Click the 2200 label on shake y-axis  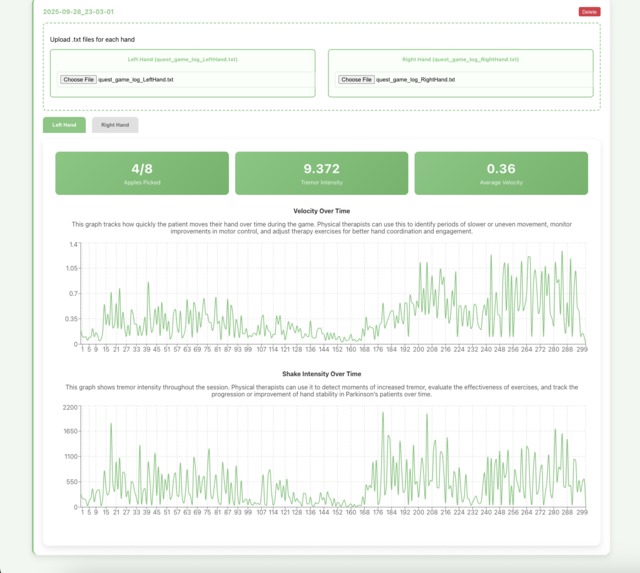pos(70,407)
